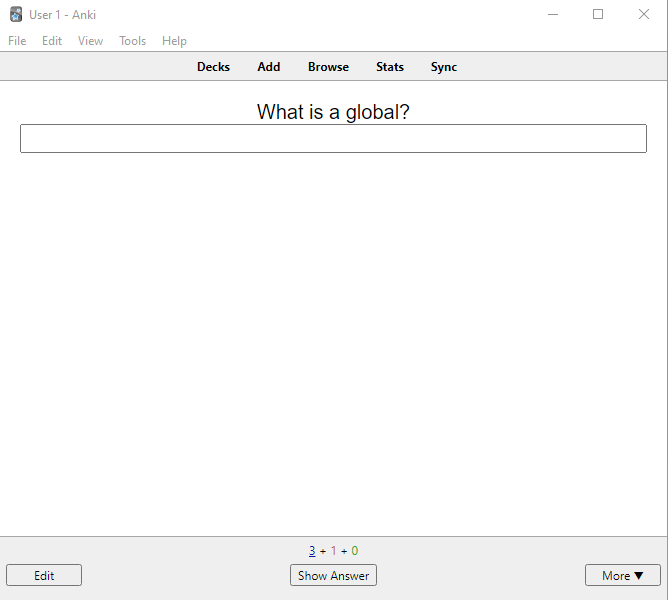This screenshot has height=600, width=668.
Task: Click Add to create a new card
Action: click(269, 67)
